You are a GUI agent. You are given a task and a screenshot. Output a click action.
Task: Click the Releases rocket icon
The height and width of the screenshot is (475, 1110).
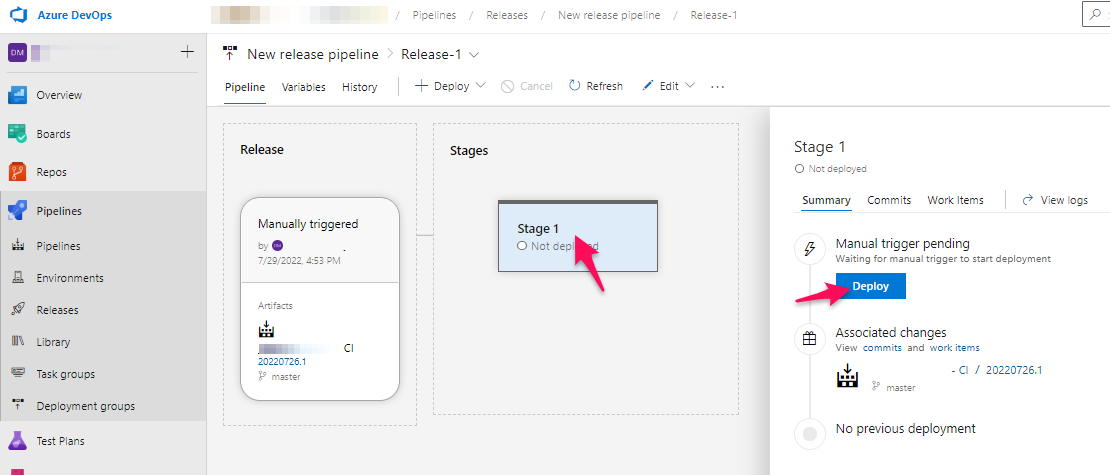18,309
